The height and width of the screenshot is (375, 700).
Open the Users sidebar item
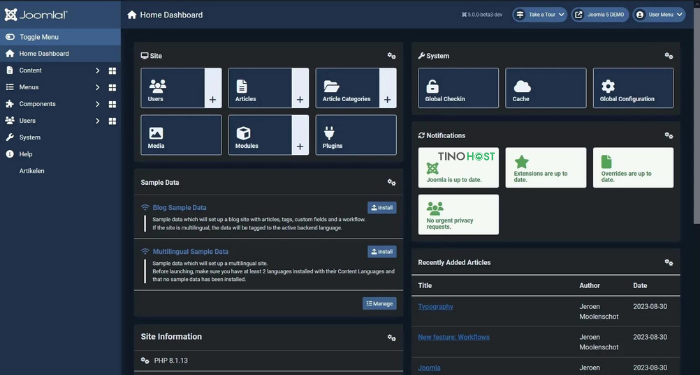point(27,121)
